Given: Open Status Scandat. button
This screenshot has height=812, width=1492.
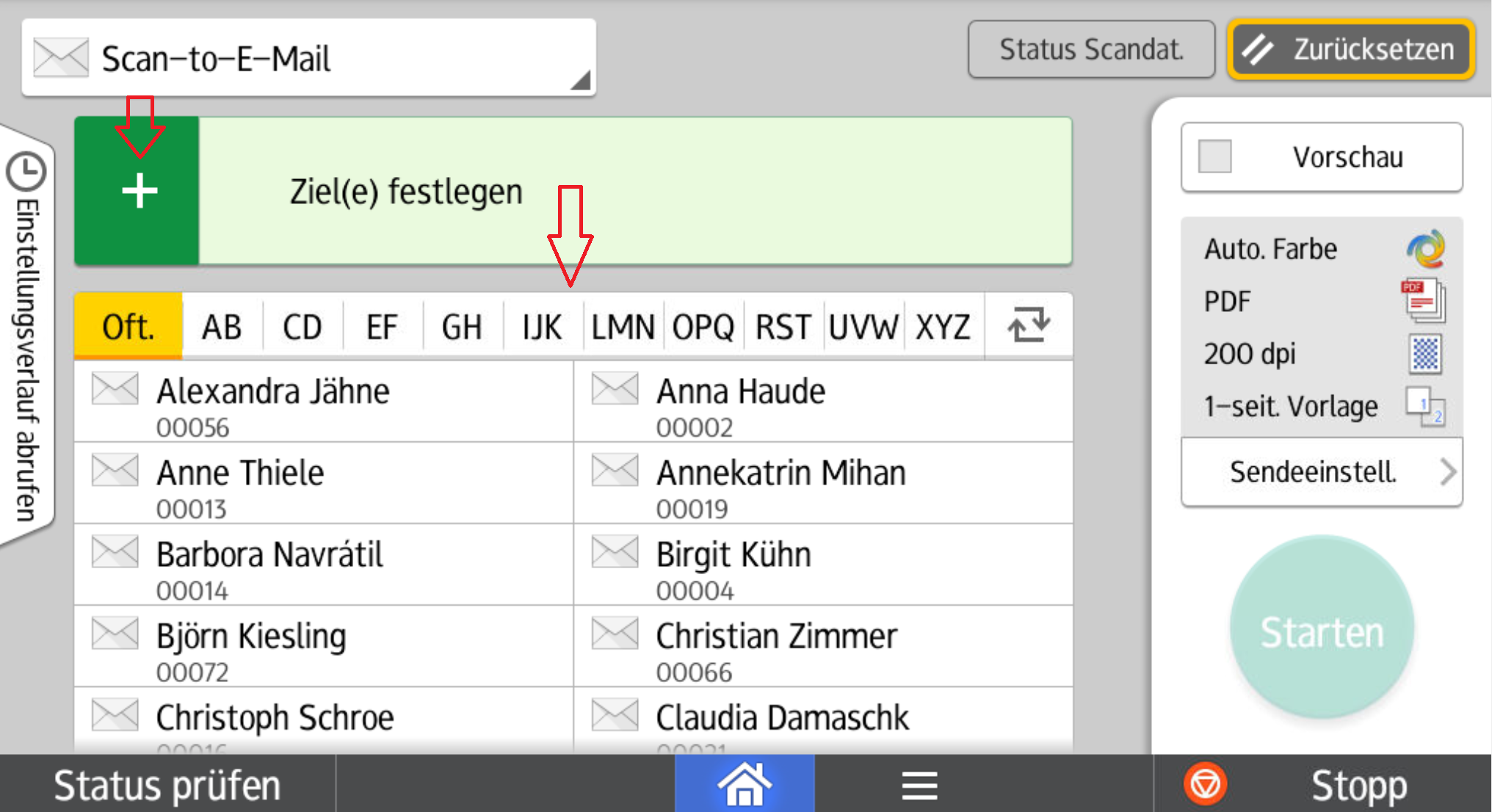Looking at the screenshot, I should 1091,49.
